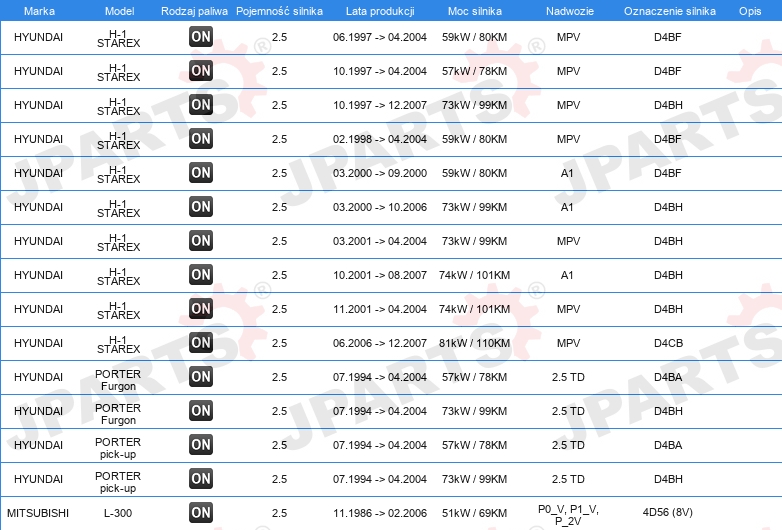Select the MITSUBISHI brand cell
Screen dimensions: 782x530
tap(38, 513)
